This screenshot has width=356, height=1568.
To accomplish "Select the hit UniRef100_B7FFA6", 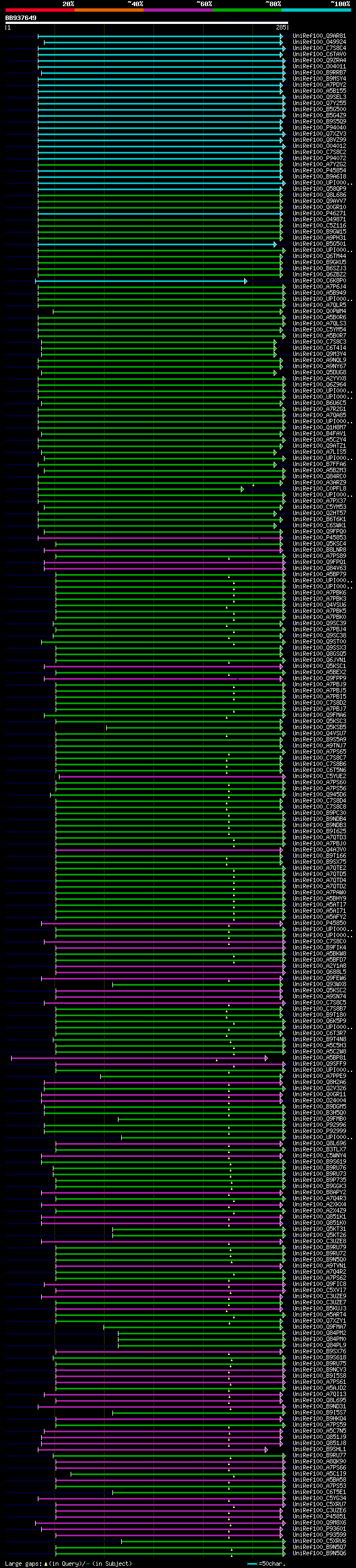I will click(319, 464).
